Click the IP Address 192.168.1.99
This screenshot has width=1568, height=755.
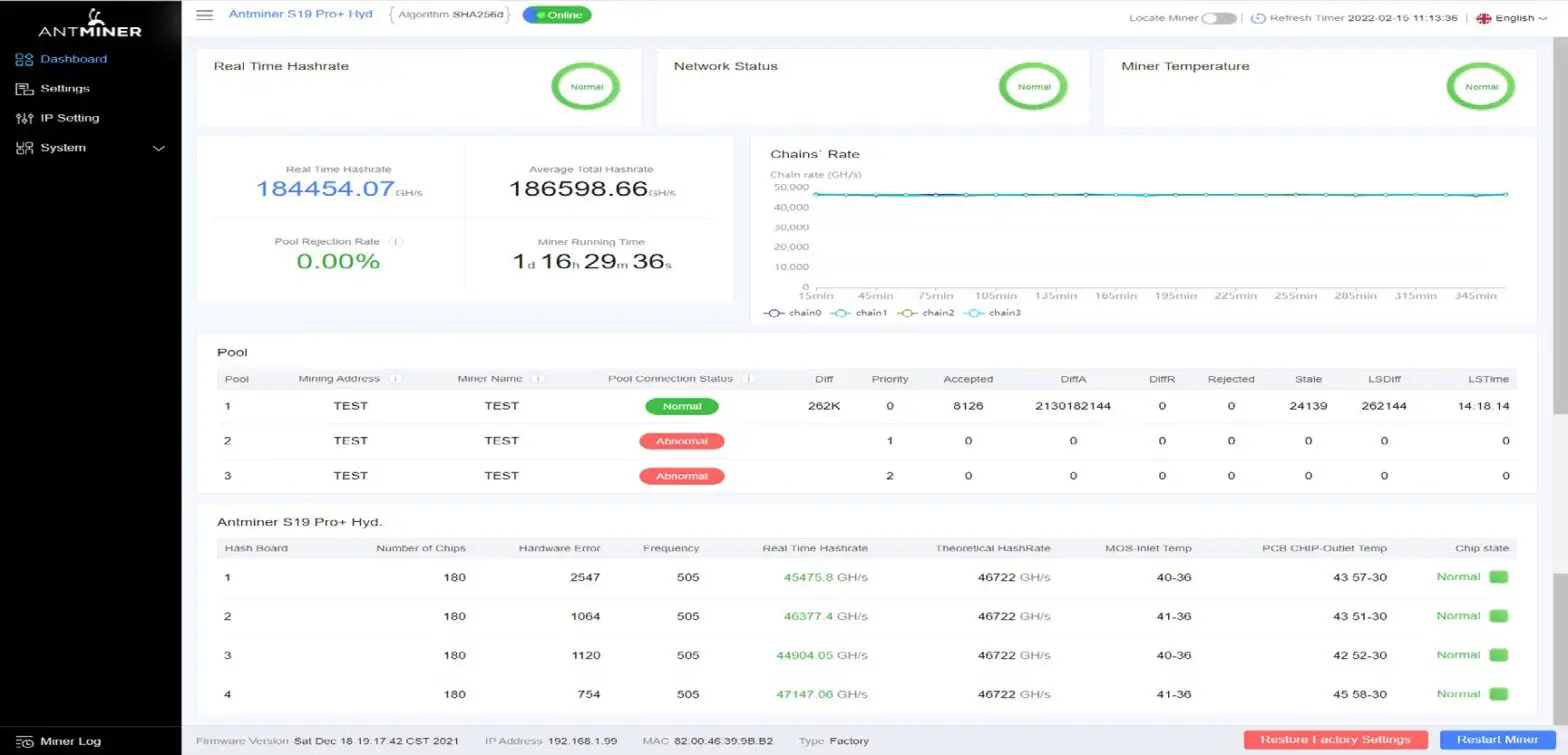[582, 741]
